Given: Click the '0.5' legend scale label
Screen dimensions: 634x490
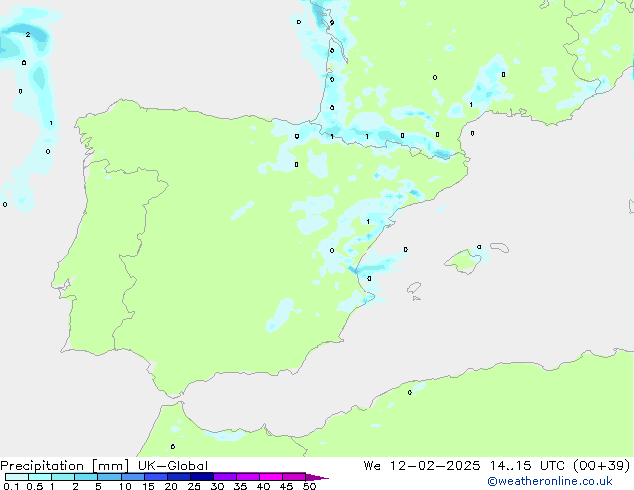Looking at the screenshot, I should [x=35, y=486].
